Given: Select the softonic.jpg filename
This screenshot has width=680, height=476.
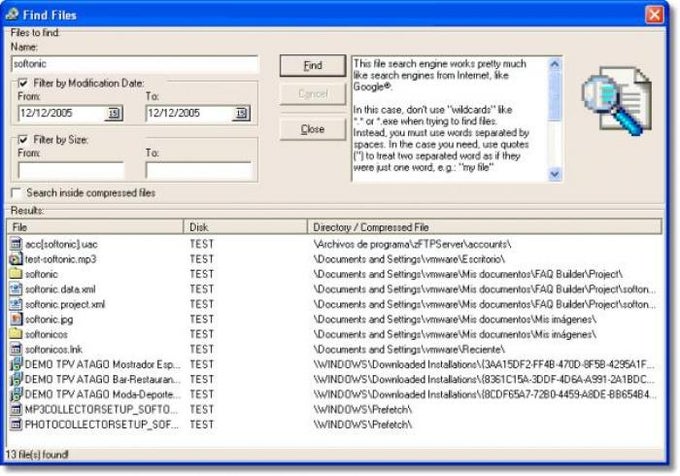Looking at the screenshot, I should tap(49, 320).
